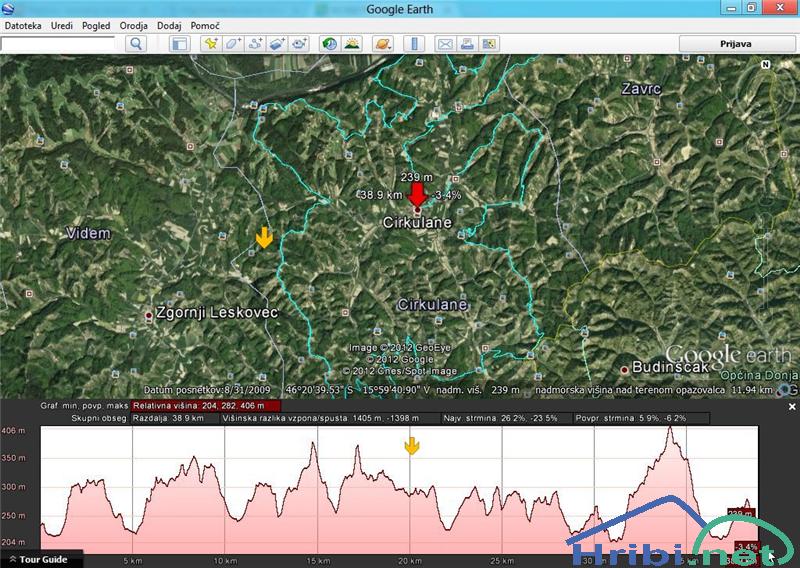Open the Orodja menu
Viewport: 800px width, 569px height.
tap(134, 26)
